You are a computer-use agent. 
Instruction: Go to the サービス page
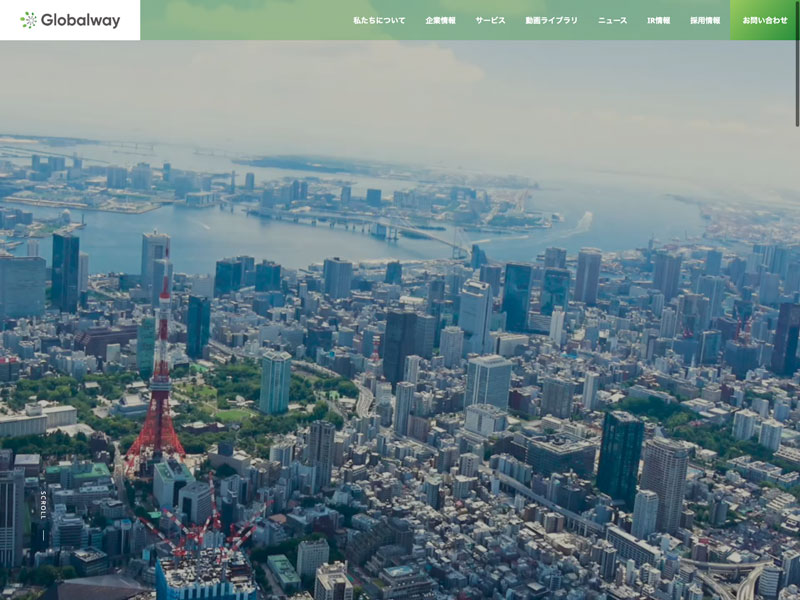click(490, 20)
